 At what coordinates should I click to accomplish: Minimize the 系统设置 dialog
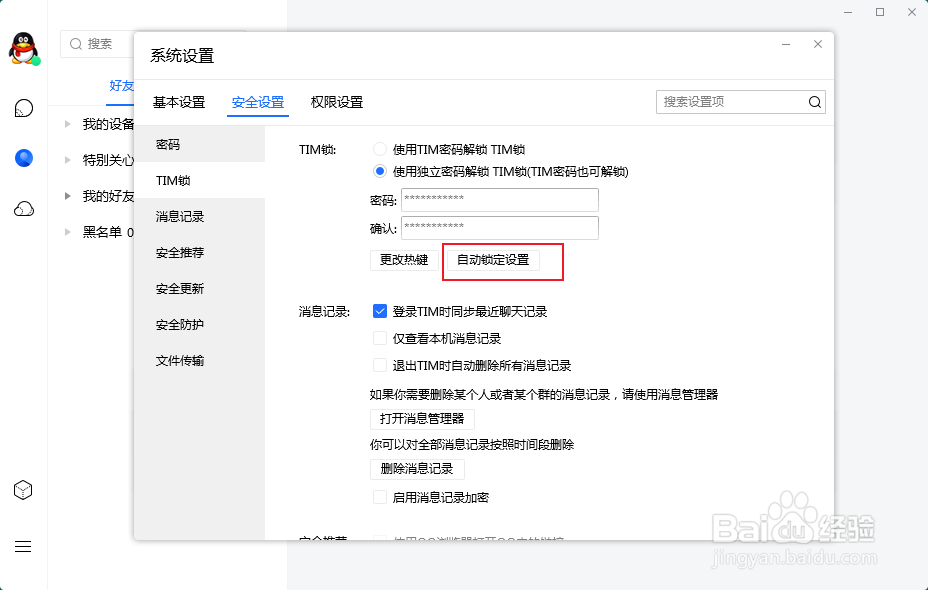click(786, 44)
